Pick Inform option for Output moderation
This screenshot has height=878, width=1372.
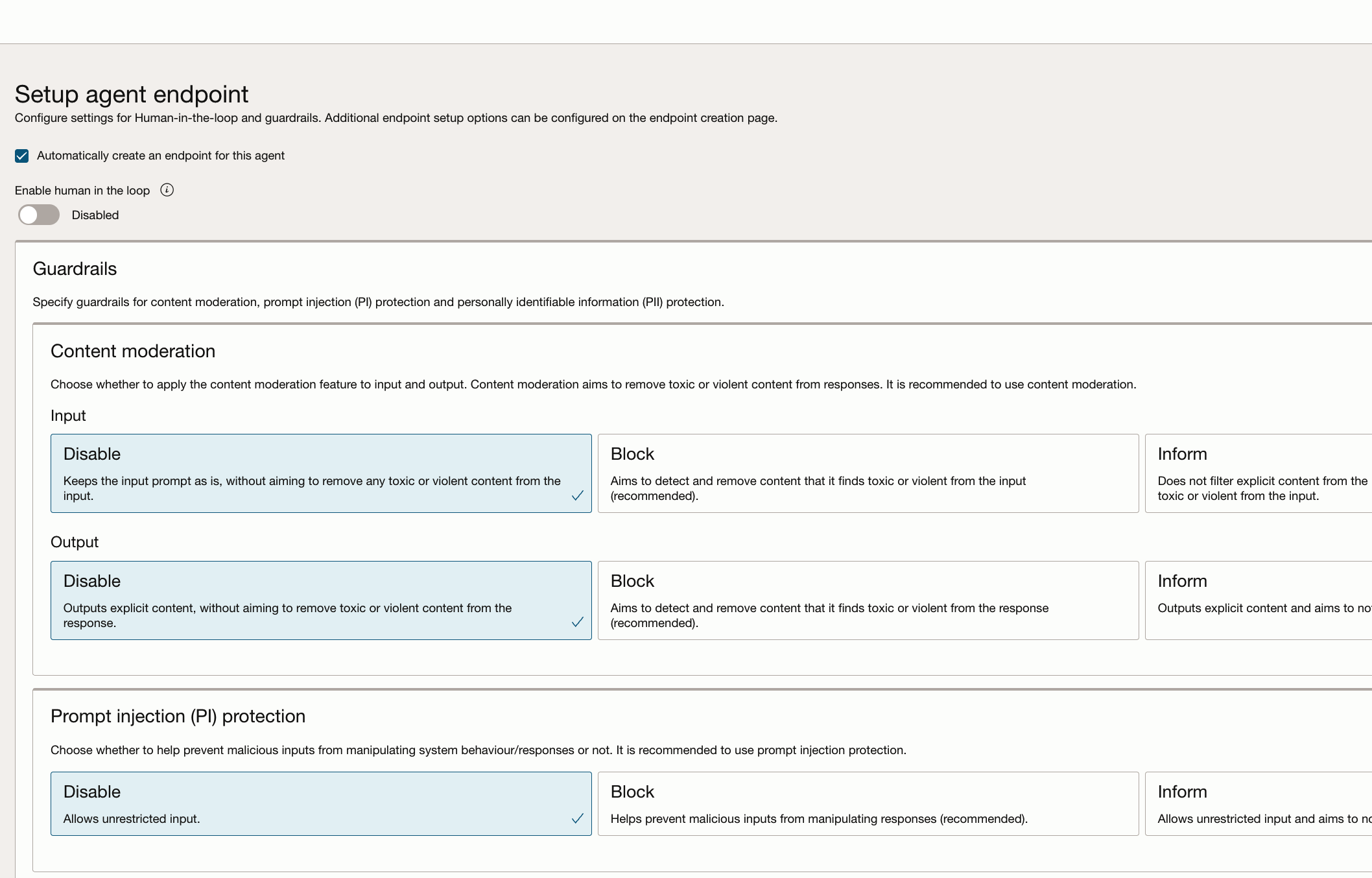point(1258,600)
